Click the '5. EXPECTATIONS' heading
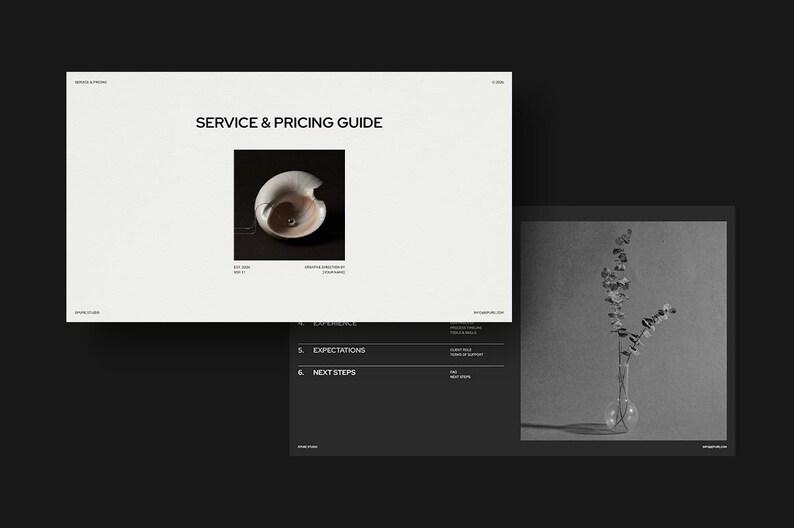 pyautogui.click(x=332, y=350)
